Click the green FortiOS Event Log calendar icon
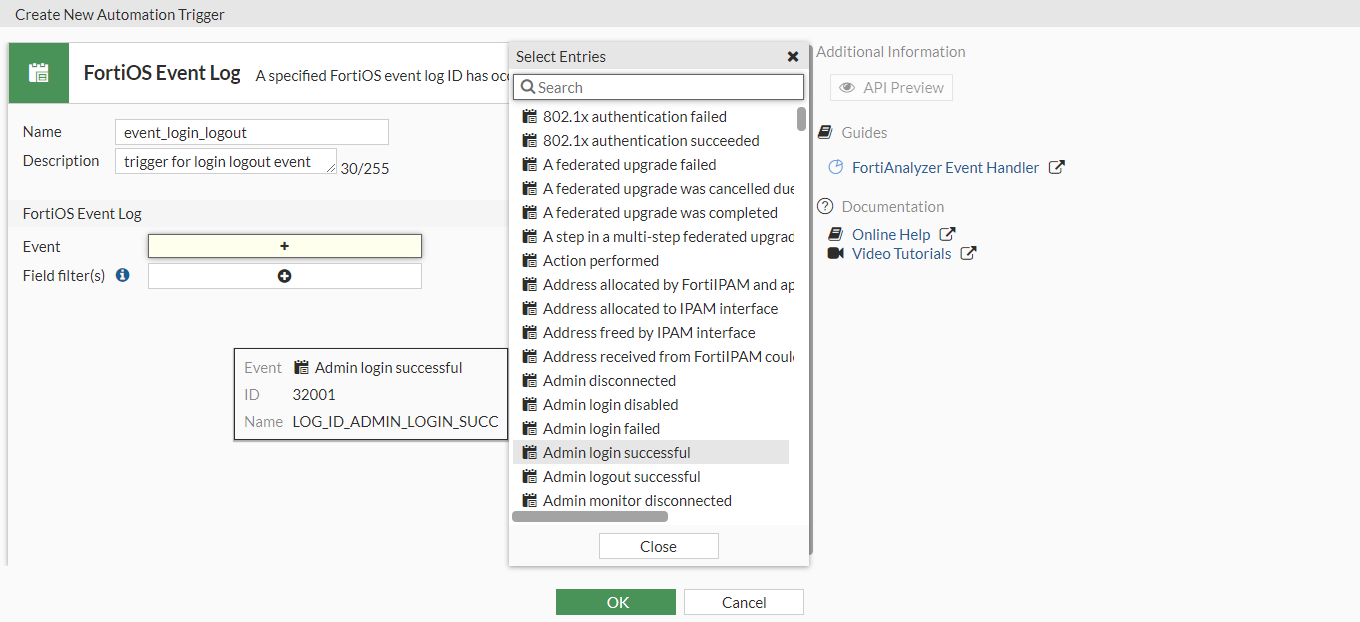This screenshot has width=1360, height=622. 38,72
